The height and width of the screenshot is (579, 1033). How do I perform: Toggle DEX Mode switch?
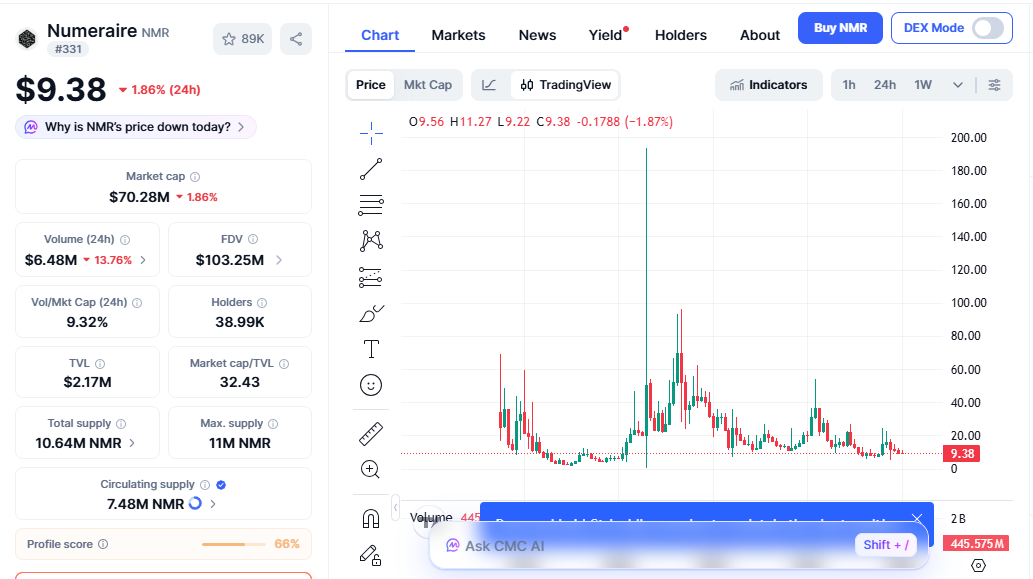pyautogui.click(x=987, y=28)
